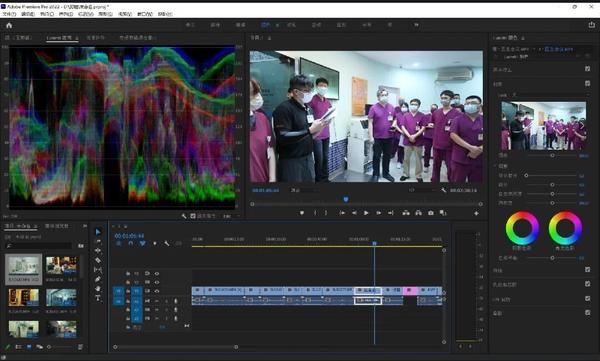600x361 pixels.
Task: Select the Razor tool
Action: (x=98, y=260)
